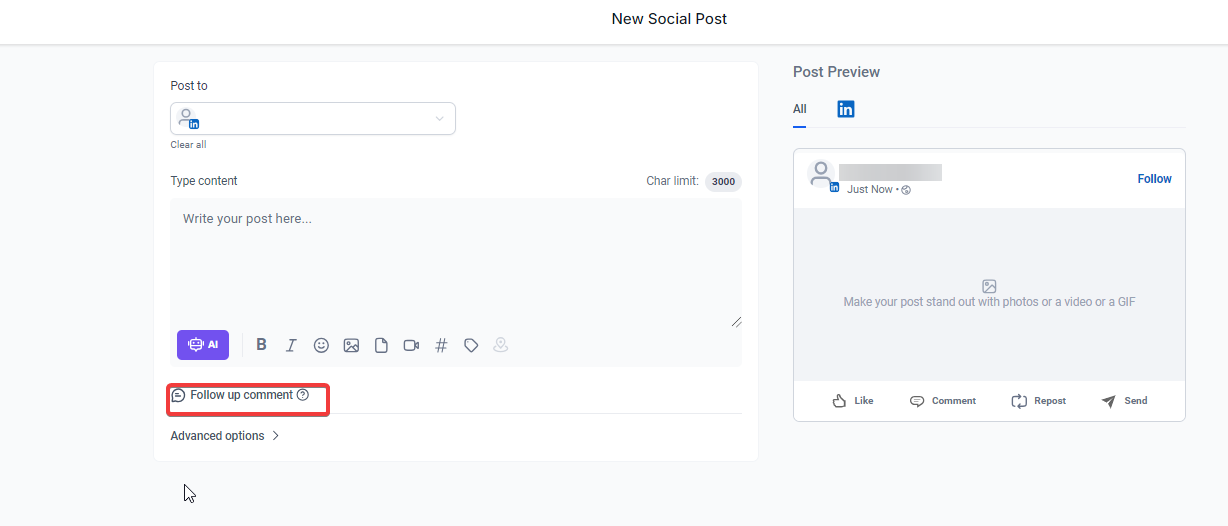
Task: Click Repost in the post preview
Action: [1039, 401]
